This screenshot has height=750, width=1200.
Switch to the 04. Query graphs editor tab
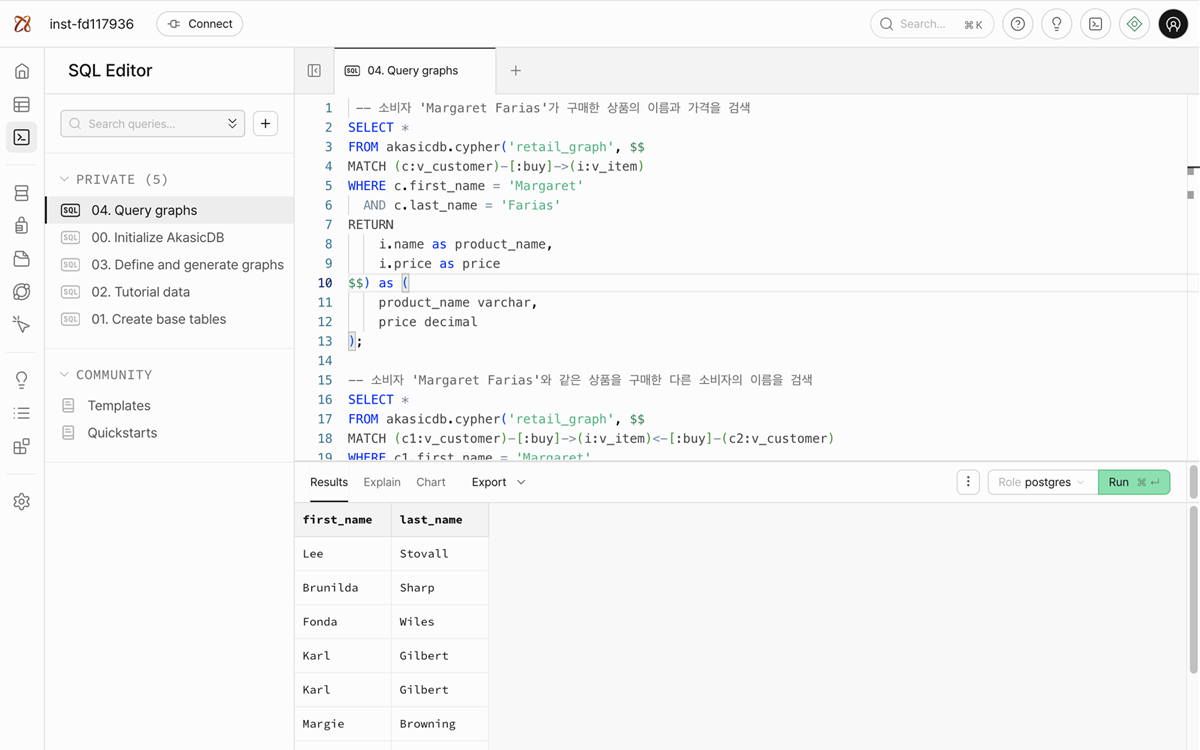pos(415,71)
